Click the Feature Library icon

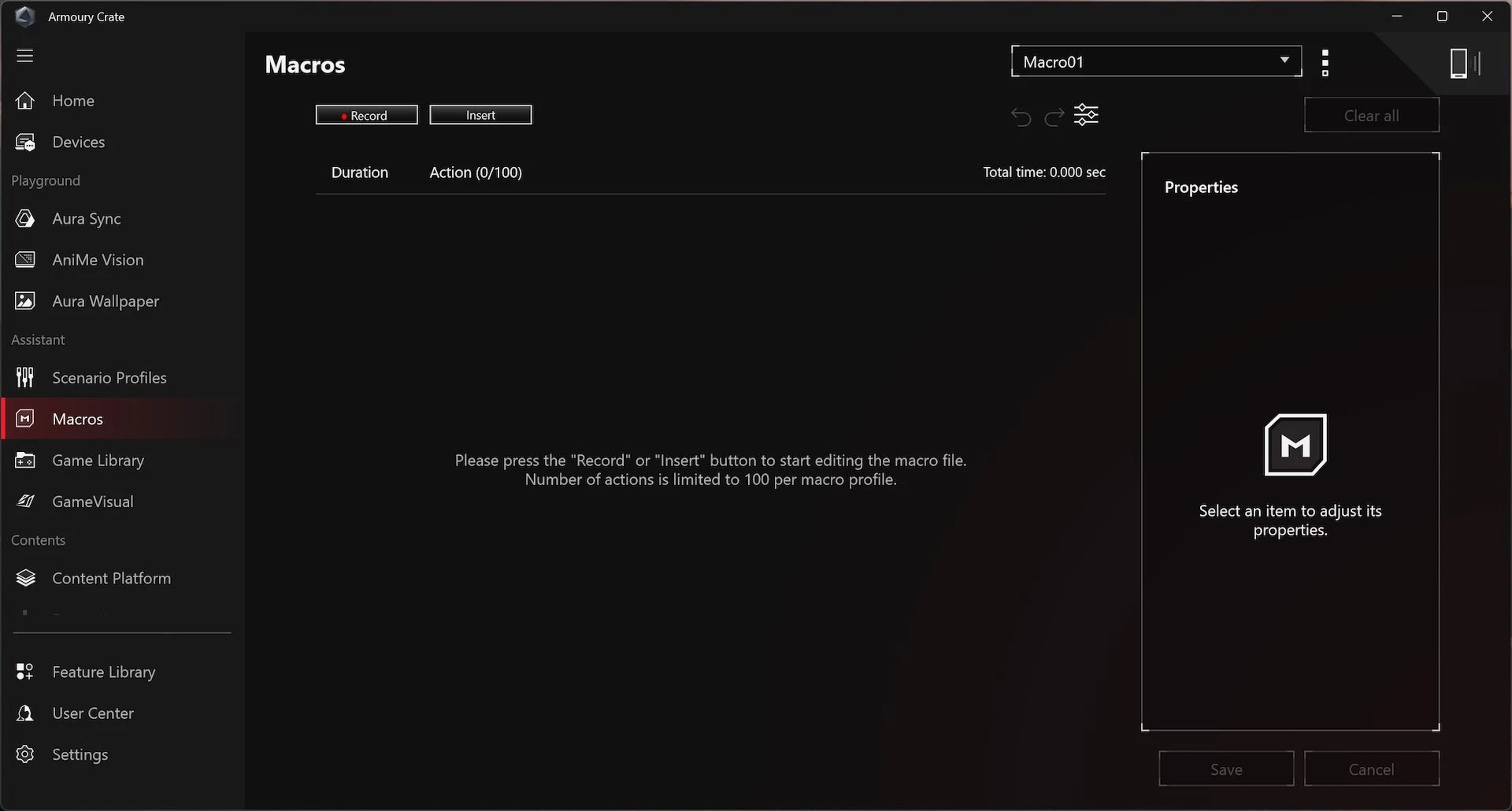click(x=25, y=672)
